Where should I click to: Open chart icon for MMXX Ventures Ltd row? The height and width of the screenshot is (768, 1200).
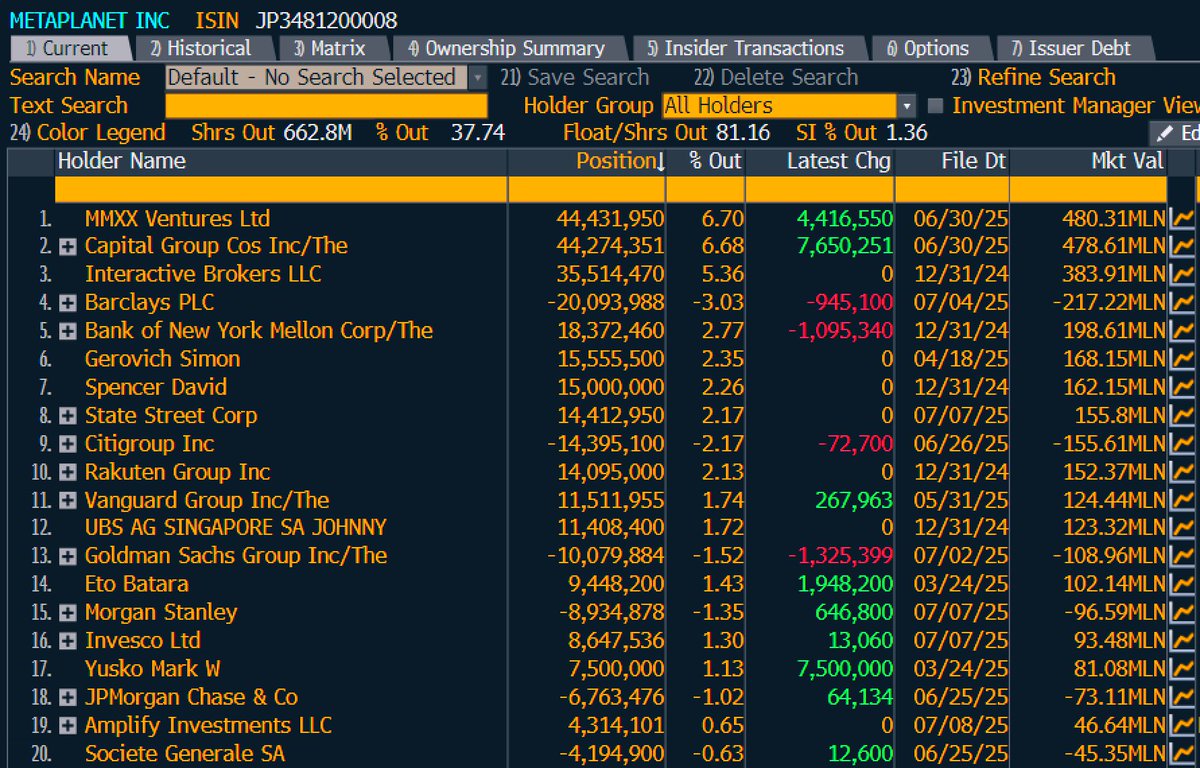pos(1181,218)
